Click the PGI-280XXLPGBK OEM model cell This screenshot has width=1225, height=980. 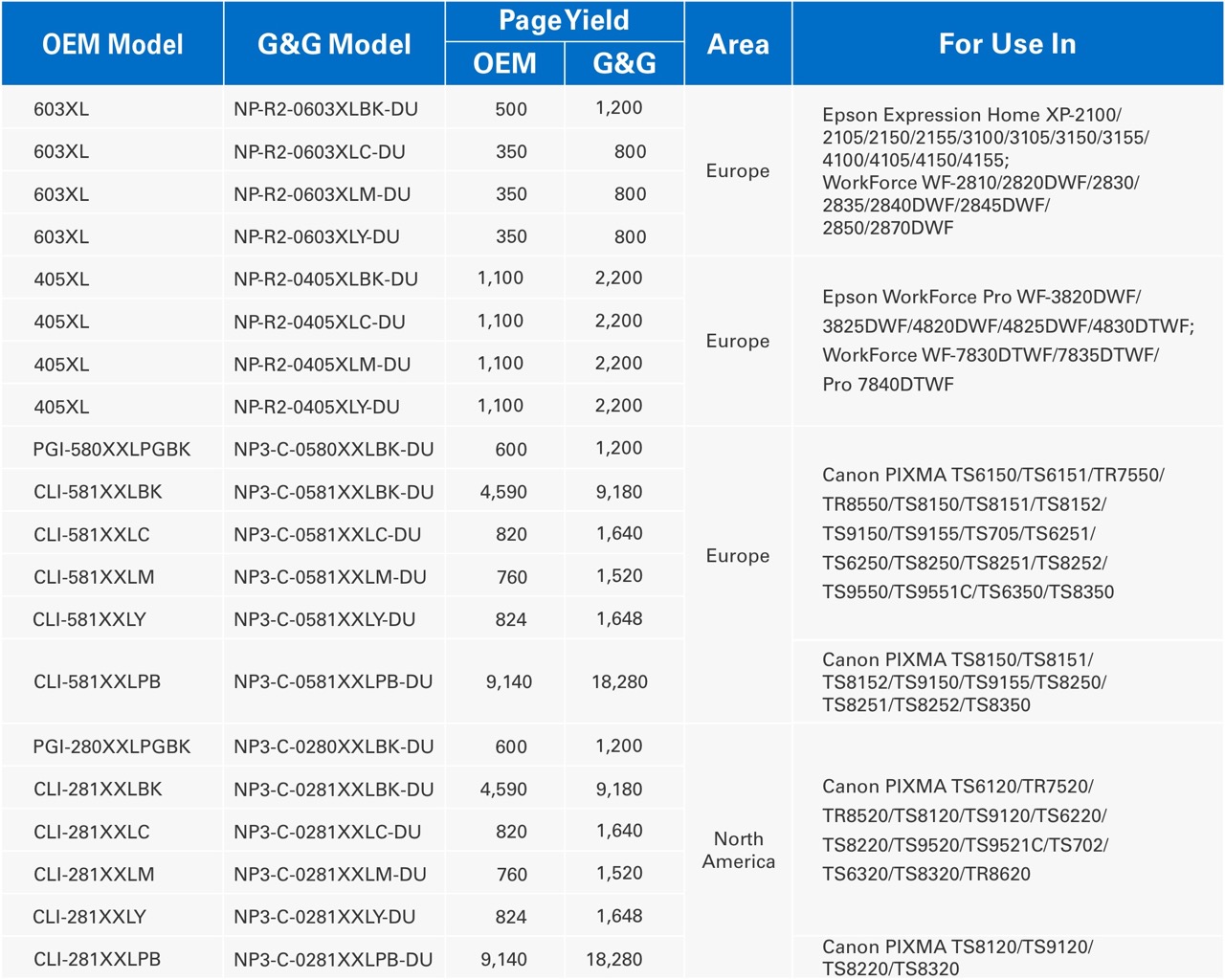coord(112,746)
